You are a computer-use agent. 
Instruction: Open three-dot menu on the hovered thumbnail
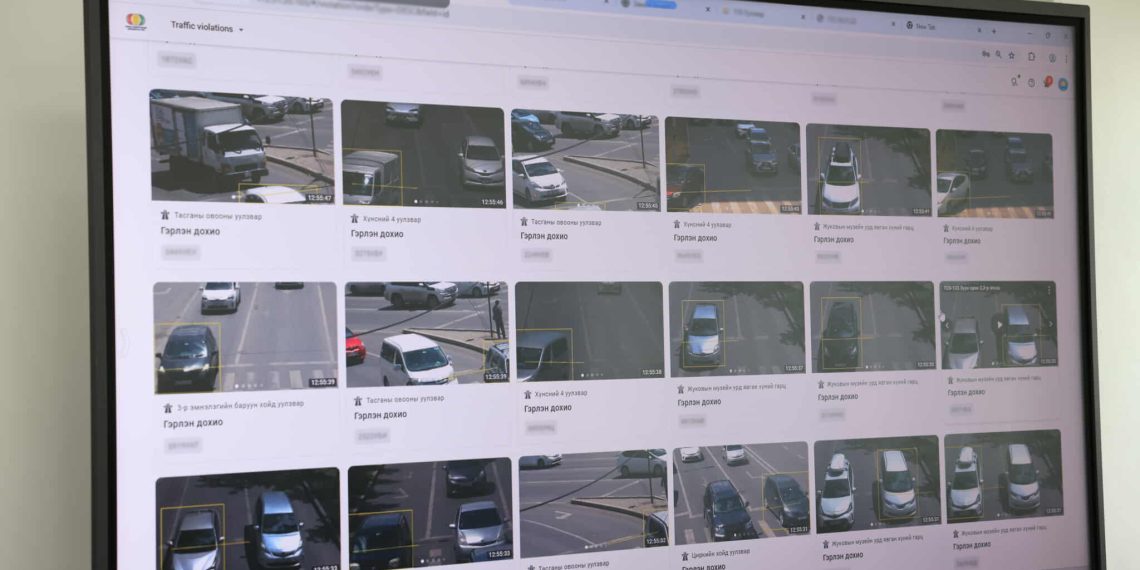tap(1048, 290)
